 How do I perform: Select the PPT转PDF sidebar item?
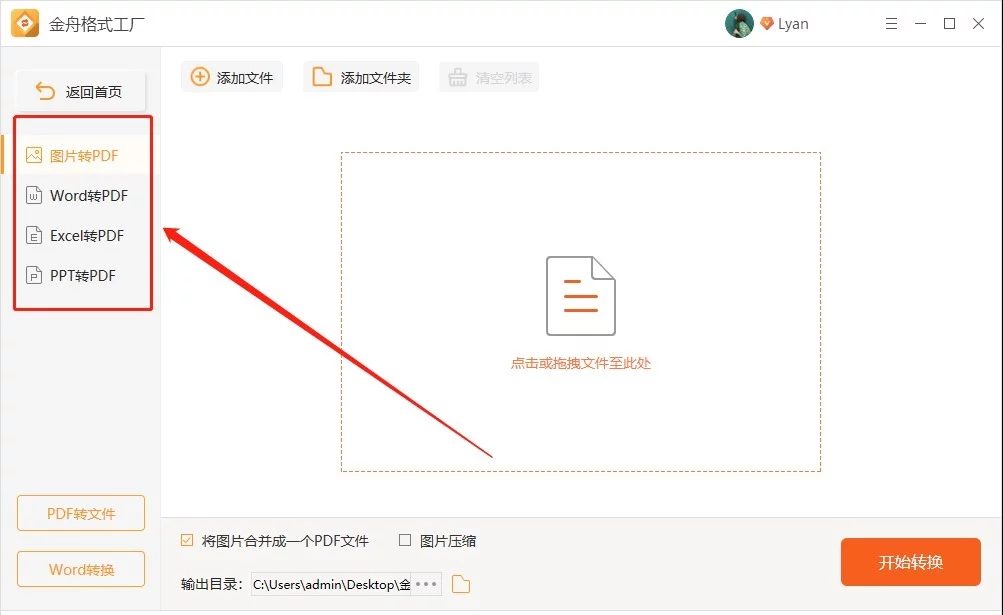(82, 276)
